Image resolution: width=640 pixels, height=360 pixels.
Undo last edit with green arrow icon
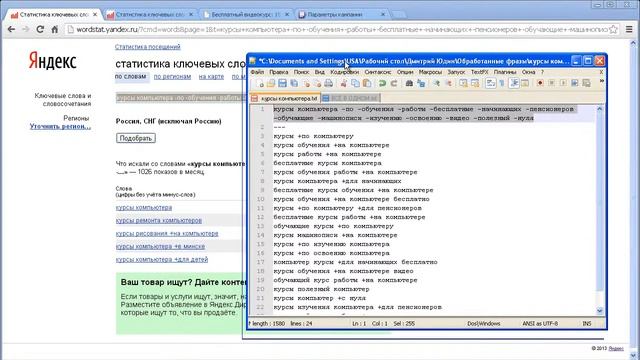tap(382, 83)
